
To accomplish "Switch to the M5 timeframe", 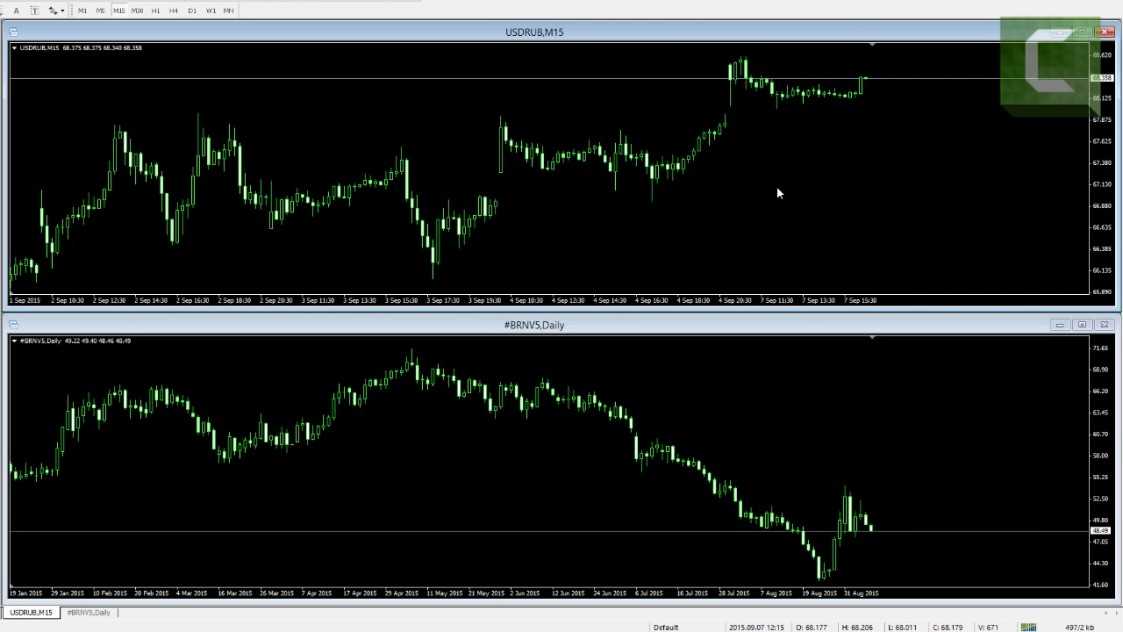I will 100,10.
